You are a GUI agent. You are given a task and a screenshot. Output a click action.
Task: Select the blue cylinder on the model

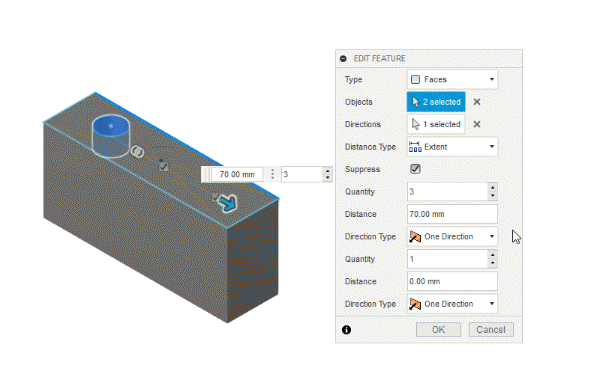[111, 136]
